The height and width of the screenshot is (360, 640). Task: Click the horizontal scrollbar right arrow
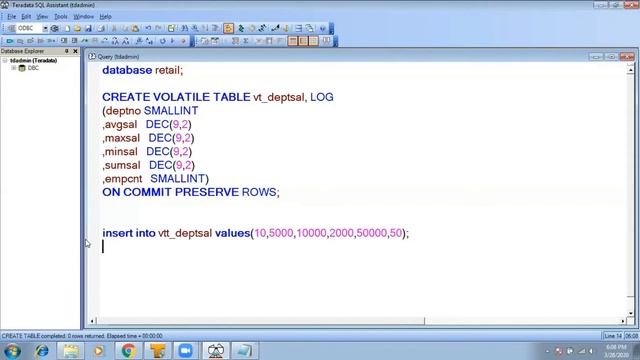point(623,321)
